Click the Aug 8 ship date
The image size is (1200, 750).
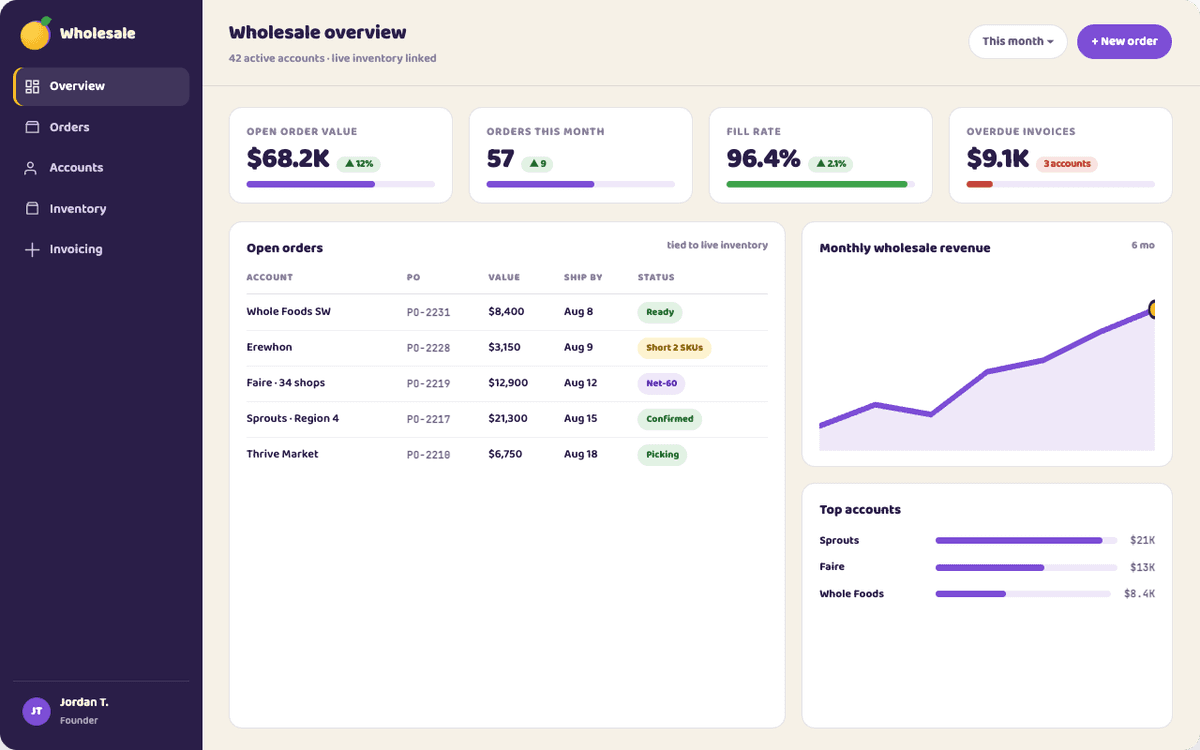pyautogui.click(x=578, y=312)
